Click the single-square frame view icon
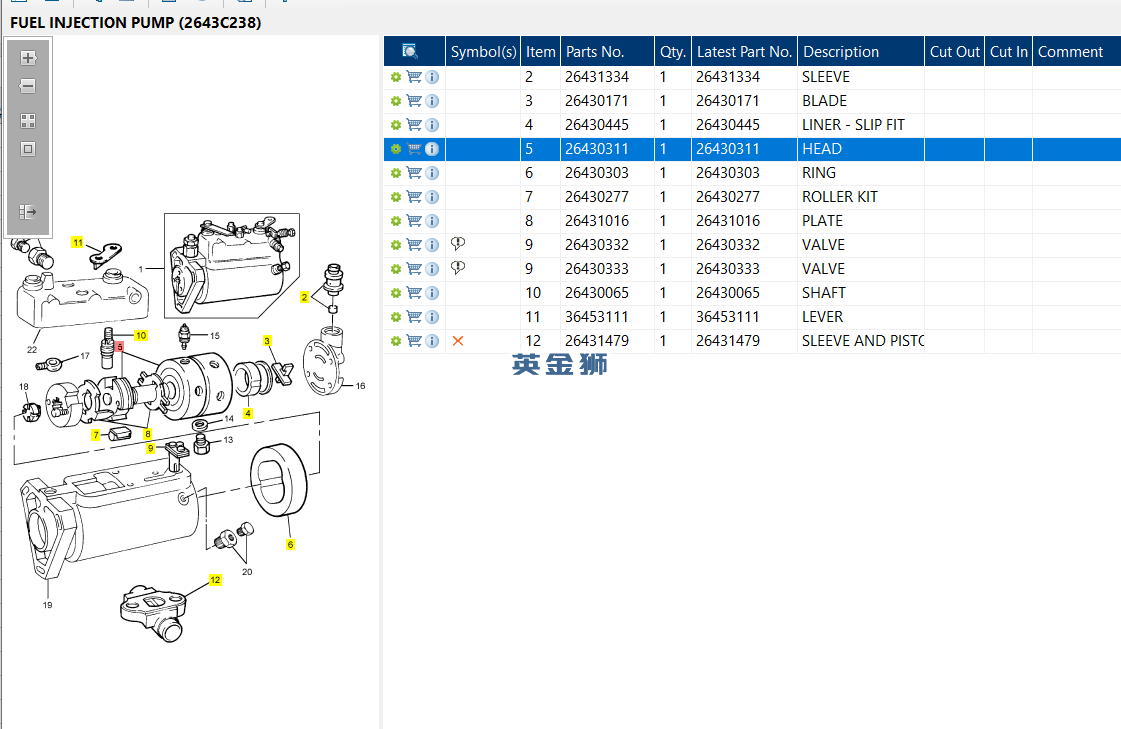Viewport: 1121px width, 729px height. coord(28,149)
